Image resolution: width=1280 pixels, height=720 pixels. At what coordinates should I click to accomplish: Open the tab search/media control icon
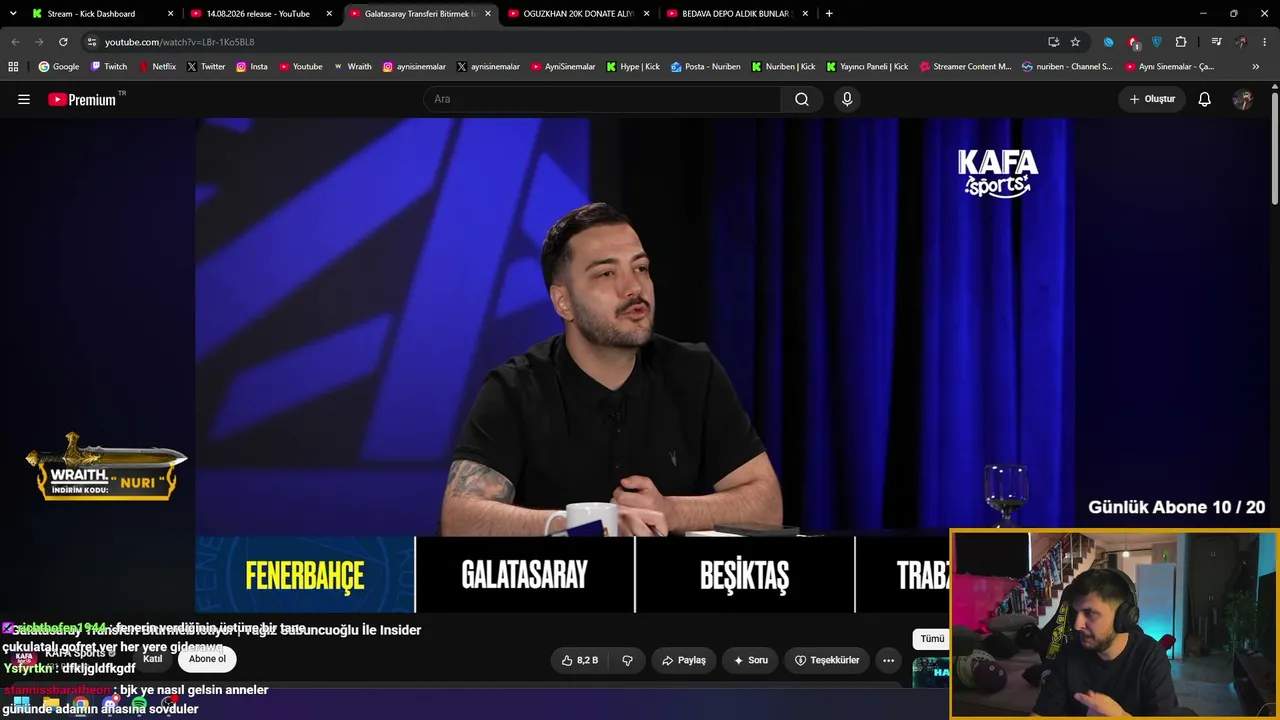1216,42
